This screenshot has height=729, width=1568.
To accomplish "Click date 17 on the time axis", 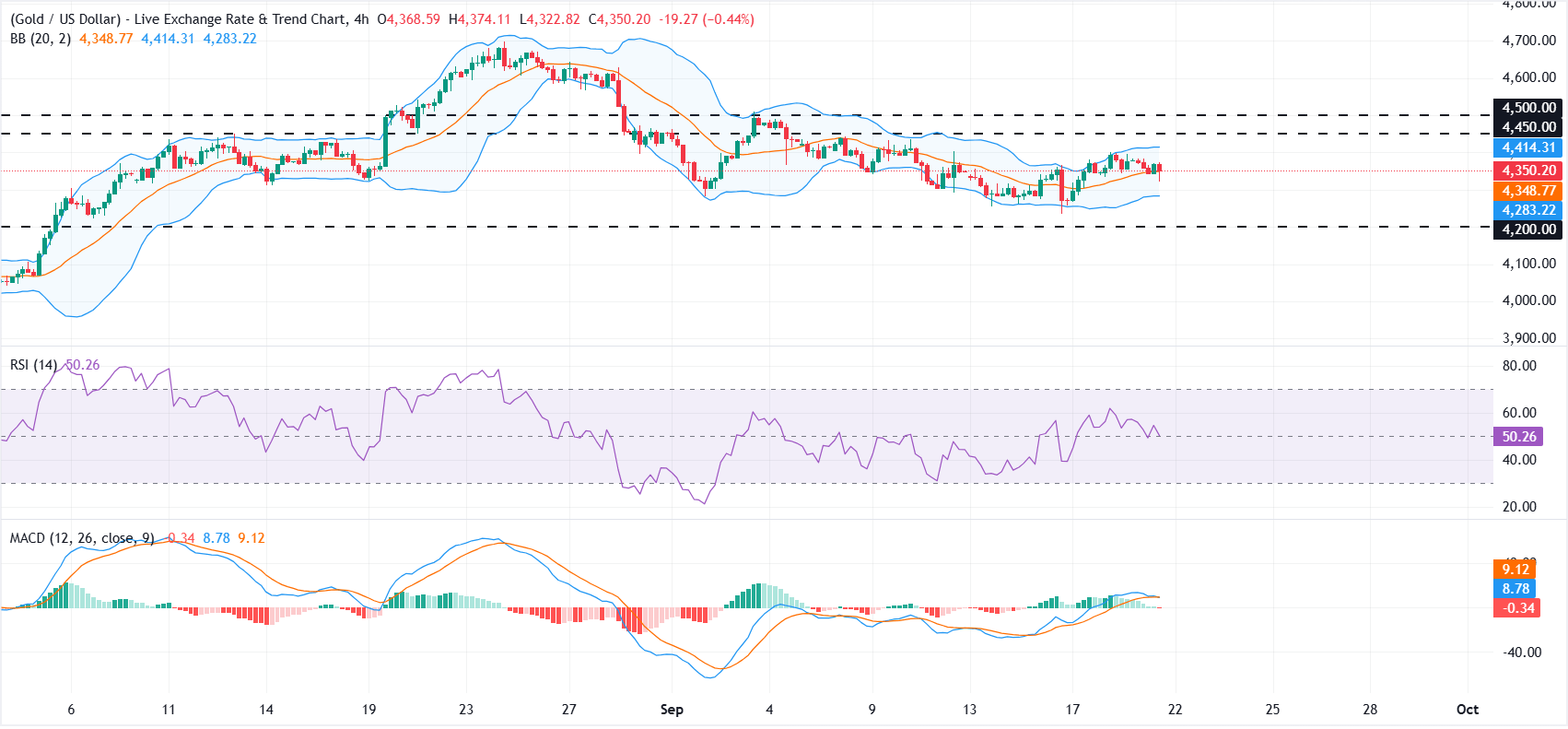I will 1072,710.
